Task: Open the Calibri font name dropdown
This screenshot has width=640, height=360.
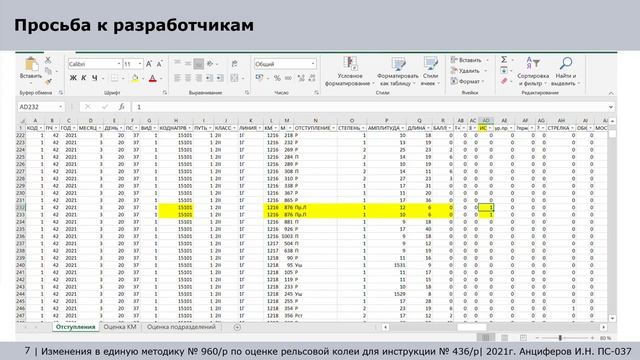Action: point(119,64)
